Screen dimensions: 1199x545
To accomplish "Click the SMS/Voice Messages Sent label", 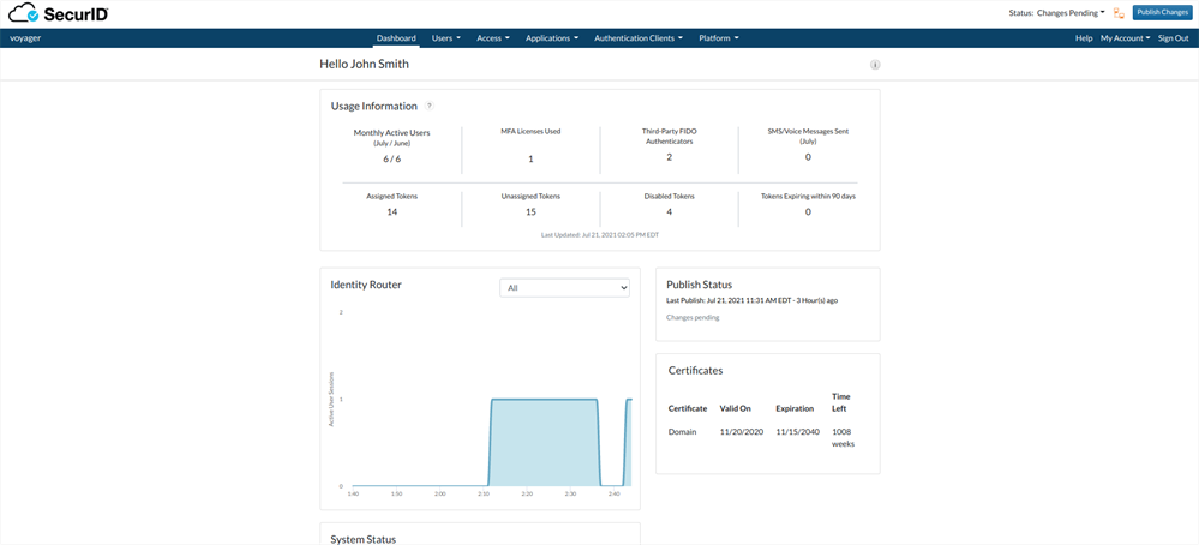I will (x=807, y=135).
